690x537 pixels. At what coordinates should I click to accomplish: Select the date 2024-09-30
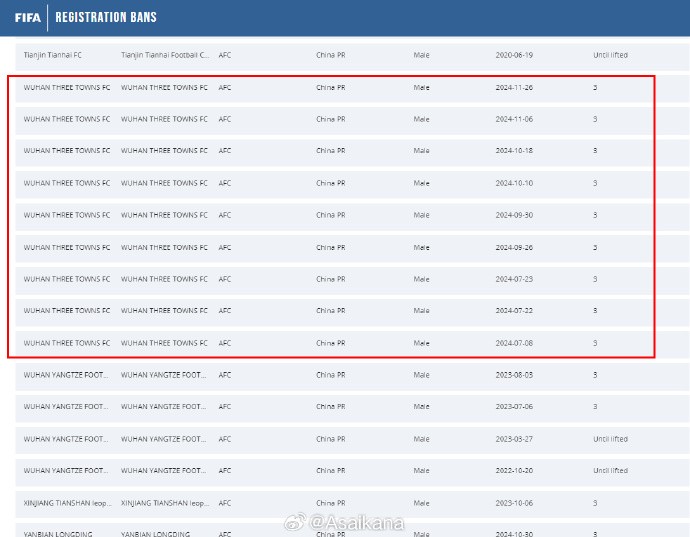point(514,215)
